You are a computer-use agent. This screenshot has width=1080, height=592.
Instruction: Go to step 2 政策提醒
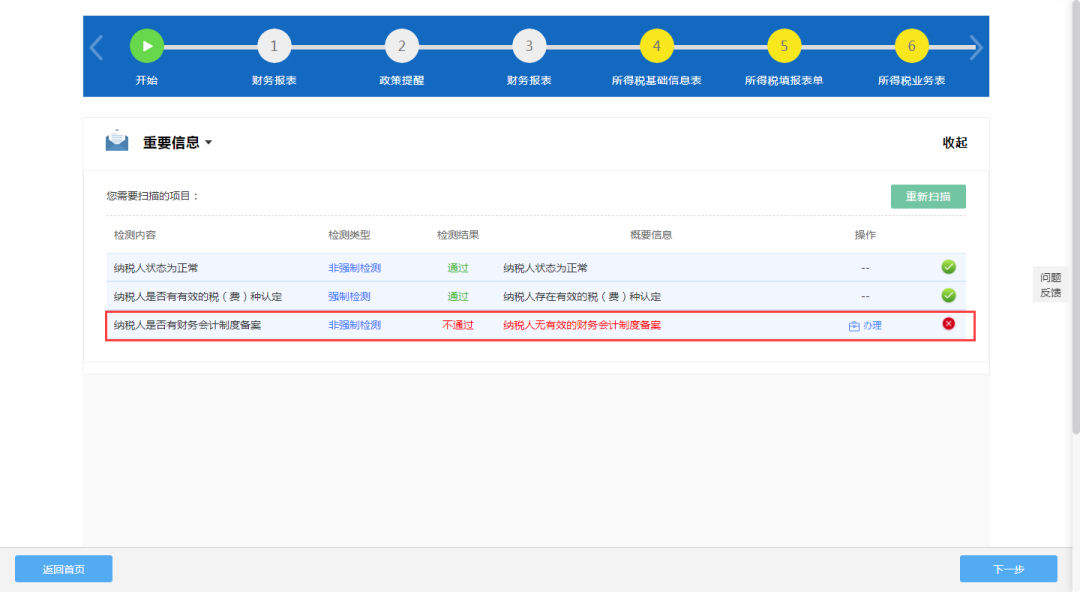point(402,46)
